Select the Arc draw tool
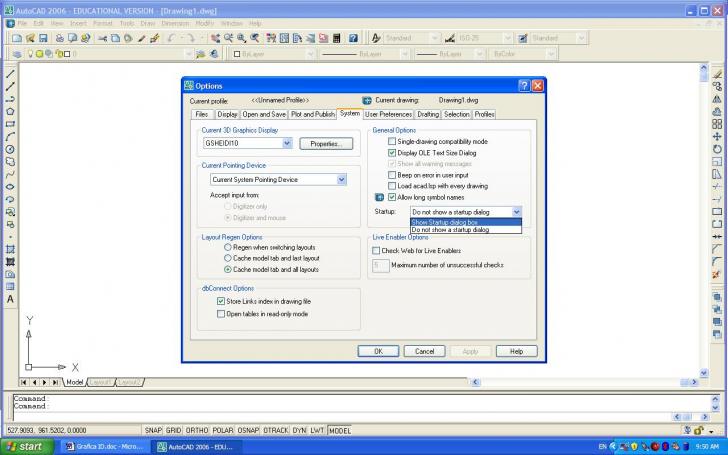 10,136
